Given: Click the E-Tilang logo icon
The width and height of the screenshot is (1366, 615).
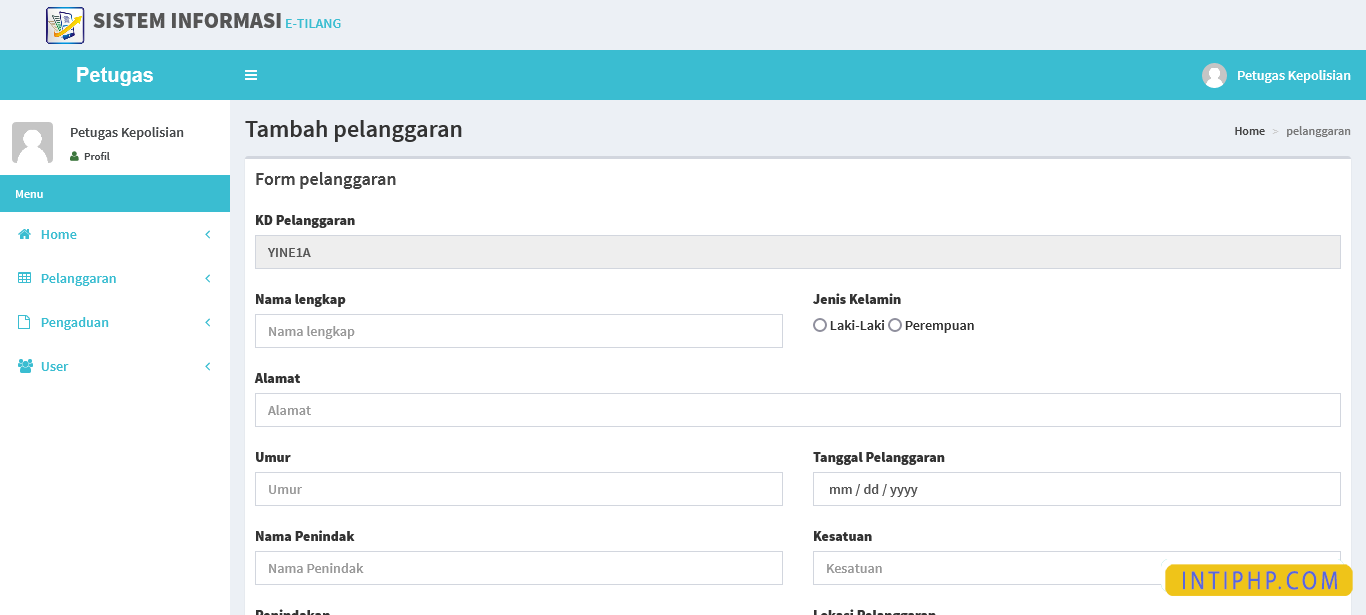Looking at the screenshot, I should pyautogui.click(x=65, y=25).
